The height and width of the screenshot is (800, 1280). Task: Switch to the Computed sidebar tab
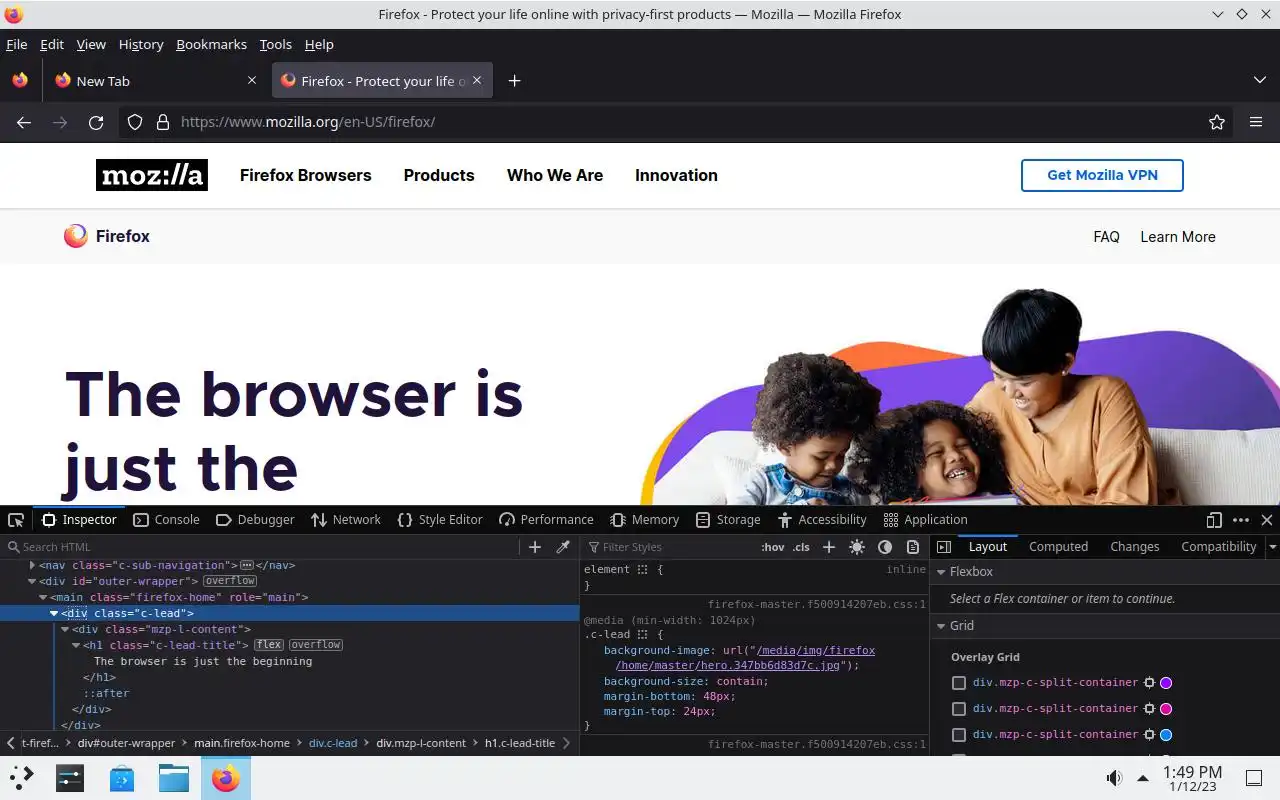click(1058, 547)
